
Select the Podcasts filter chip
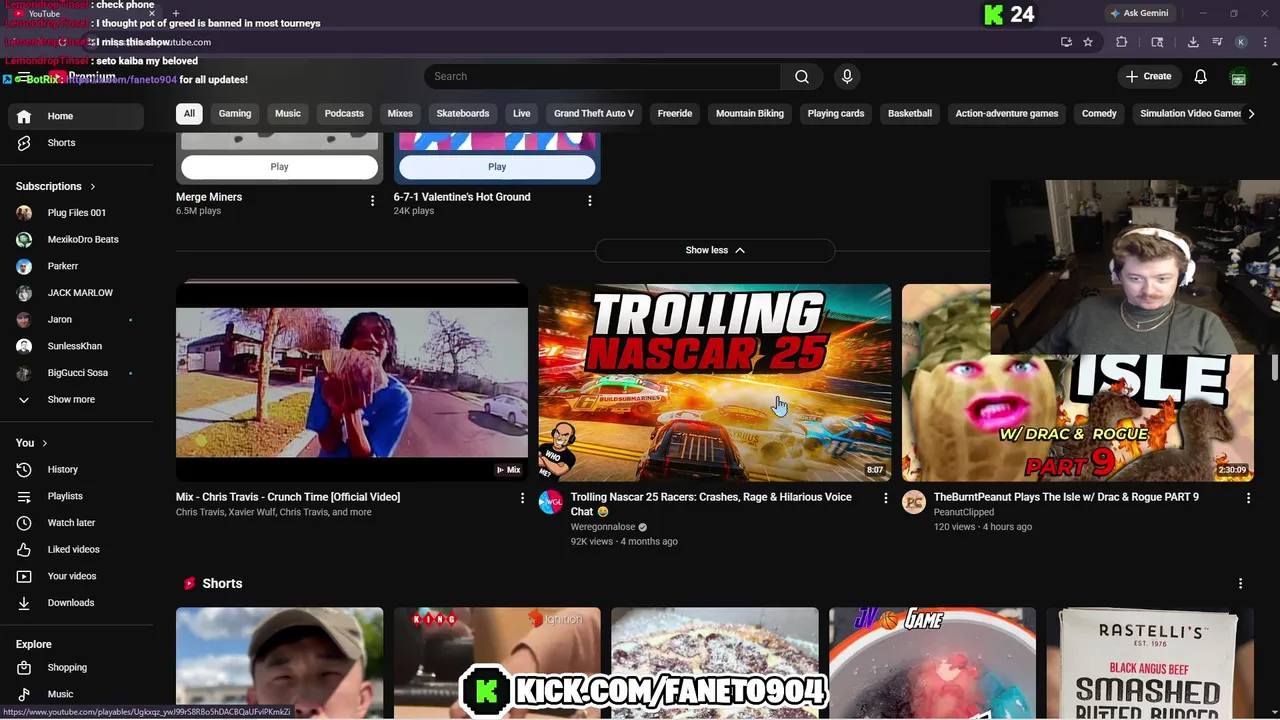(344, 114)
